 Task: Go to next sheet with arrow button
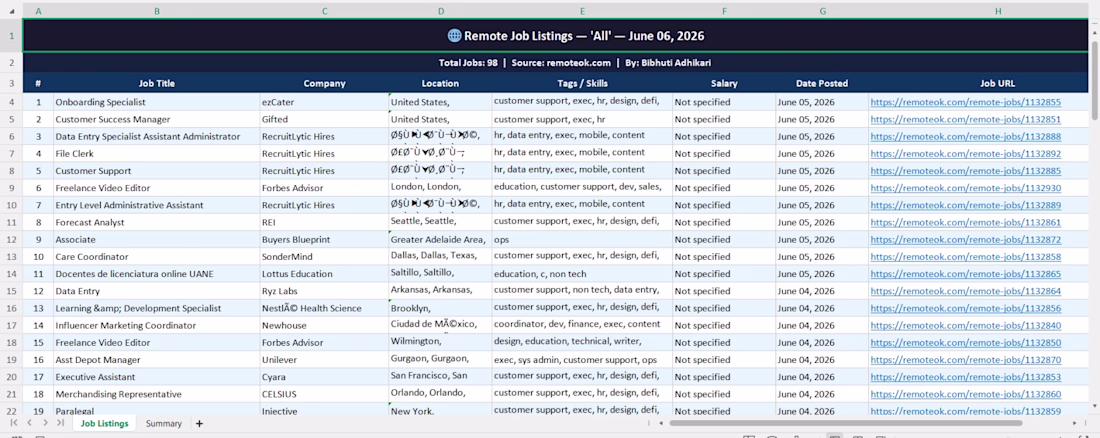[45, 423]
